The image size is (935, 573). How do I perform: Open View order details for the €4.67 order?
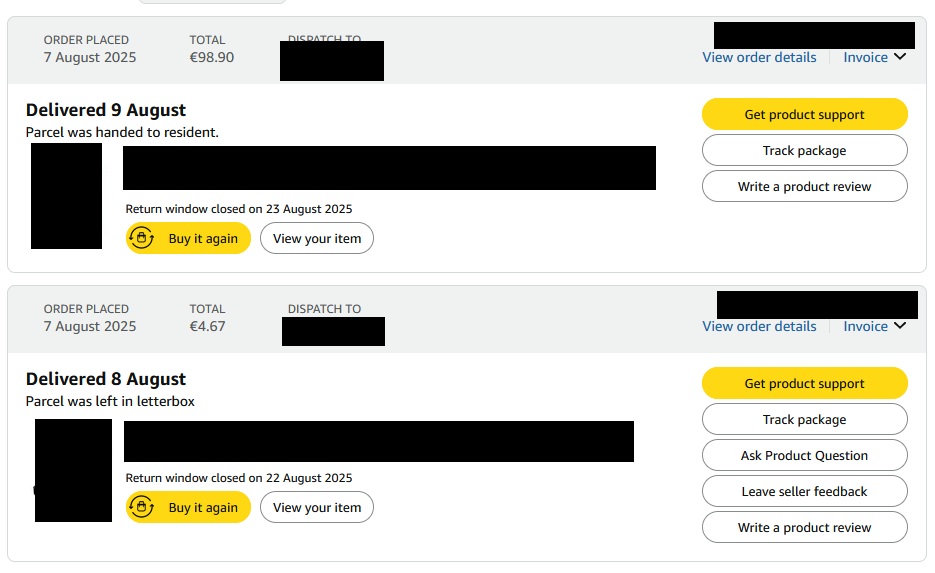(759, 326)
